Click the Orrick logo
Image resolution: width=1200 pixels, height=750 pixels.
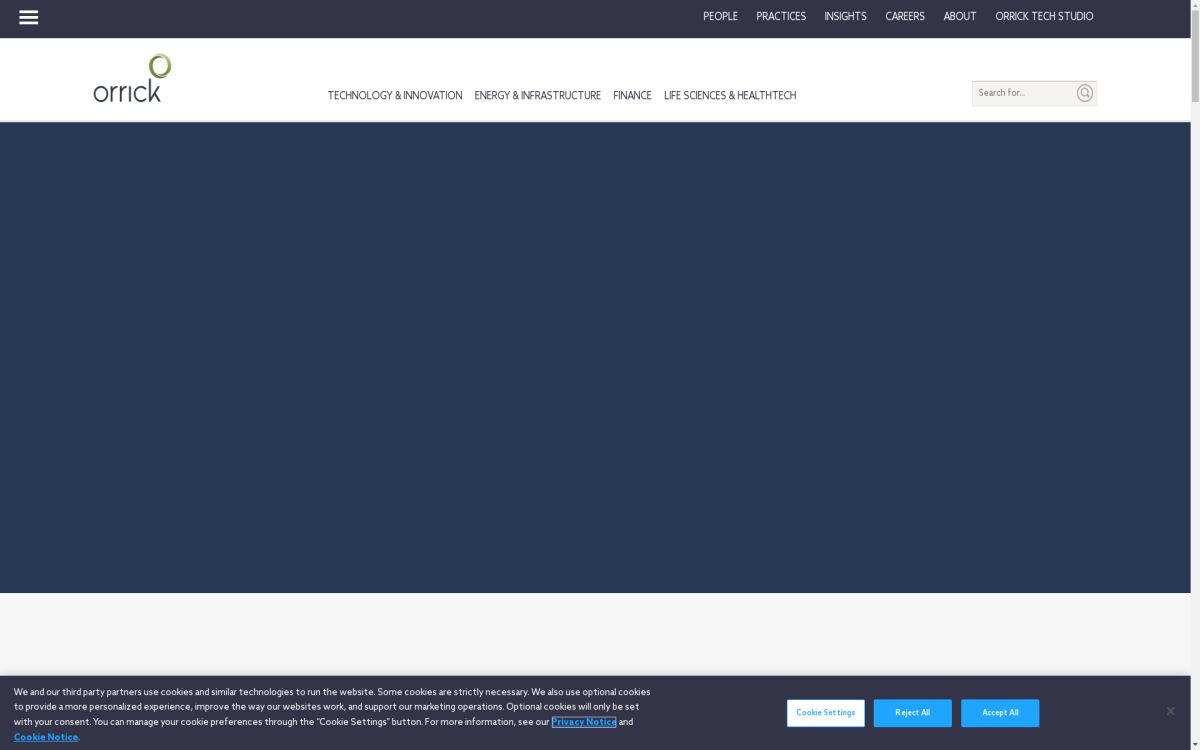tap(132, 79)
